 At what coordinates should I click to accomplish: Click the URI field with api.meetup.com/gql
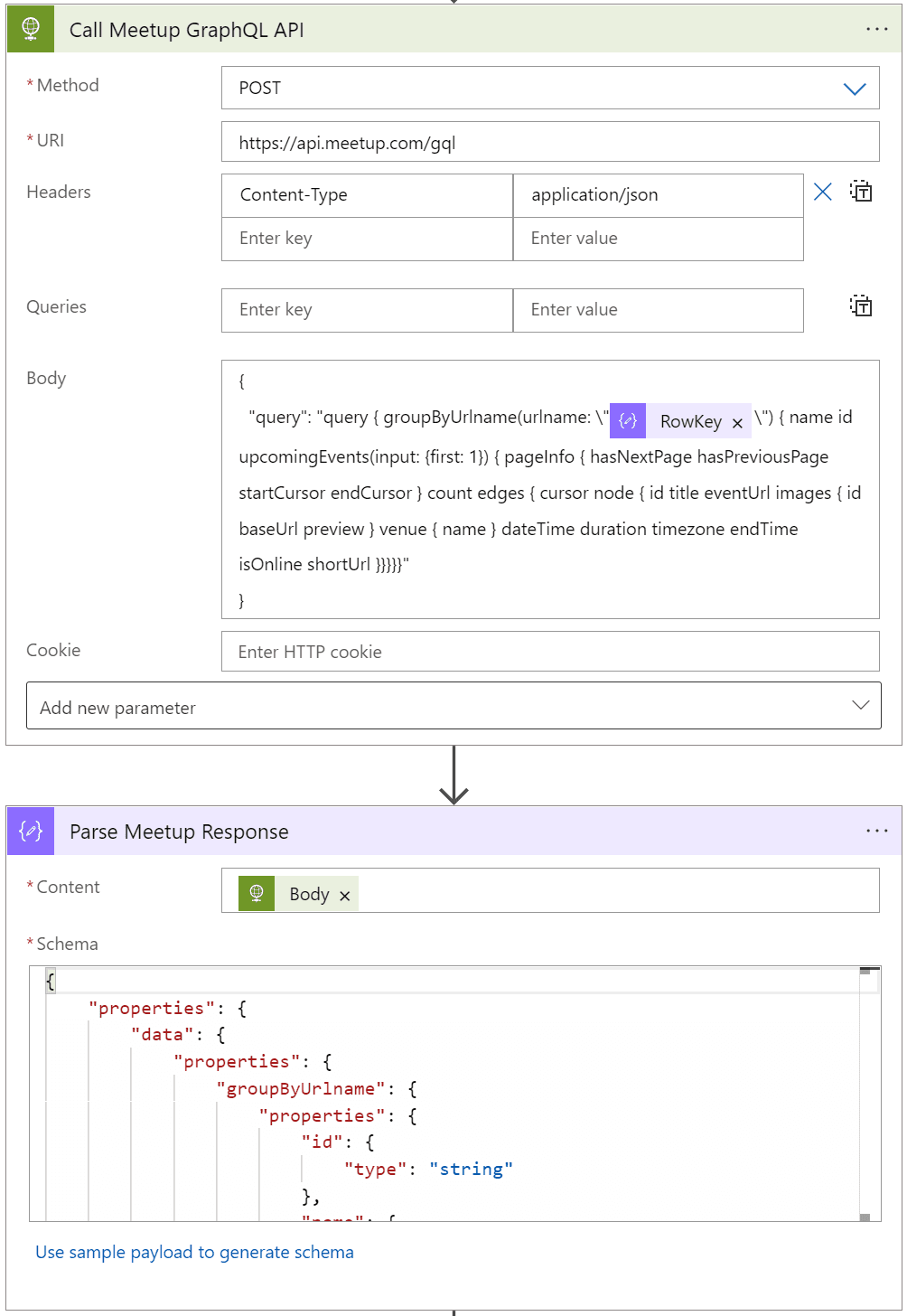pyautogui.click(x=550, y=142)
